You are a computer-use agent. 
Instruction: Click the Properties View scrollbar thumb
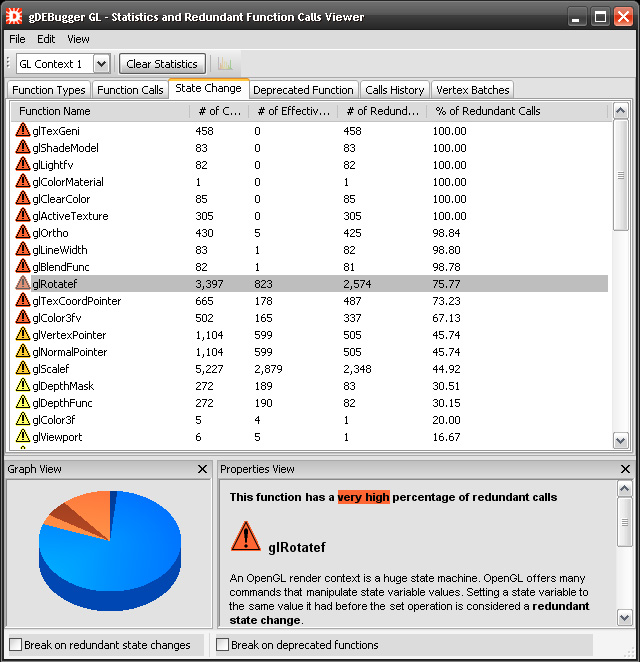click(624, 522)
